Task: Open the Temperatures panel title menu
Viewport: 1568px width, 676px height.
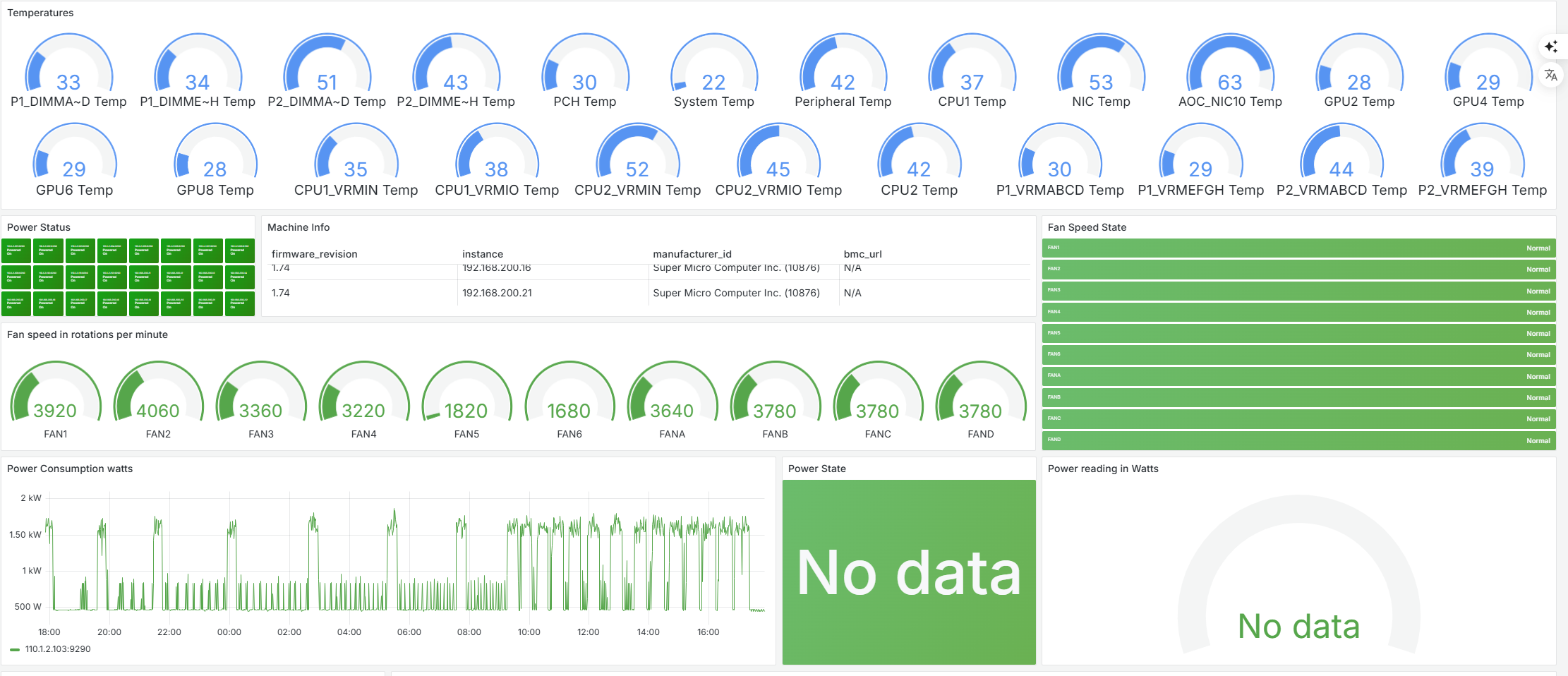Action: [x=40, y=12]
